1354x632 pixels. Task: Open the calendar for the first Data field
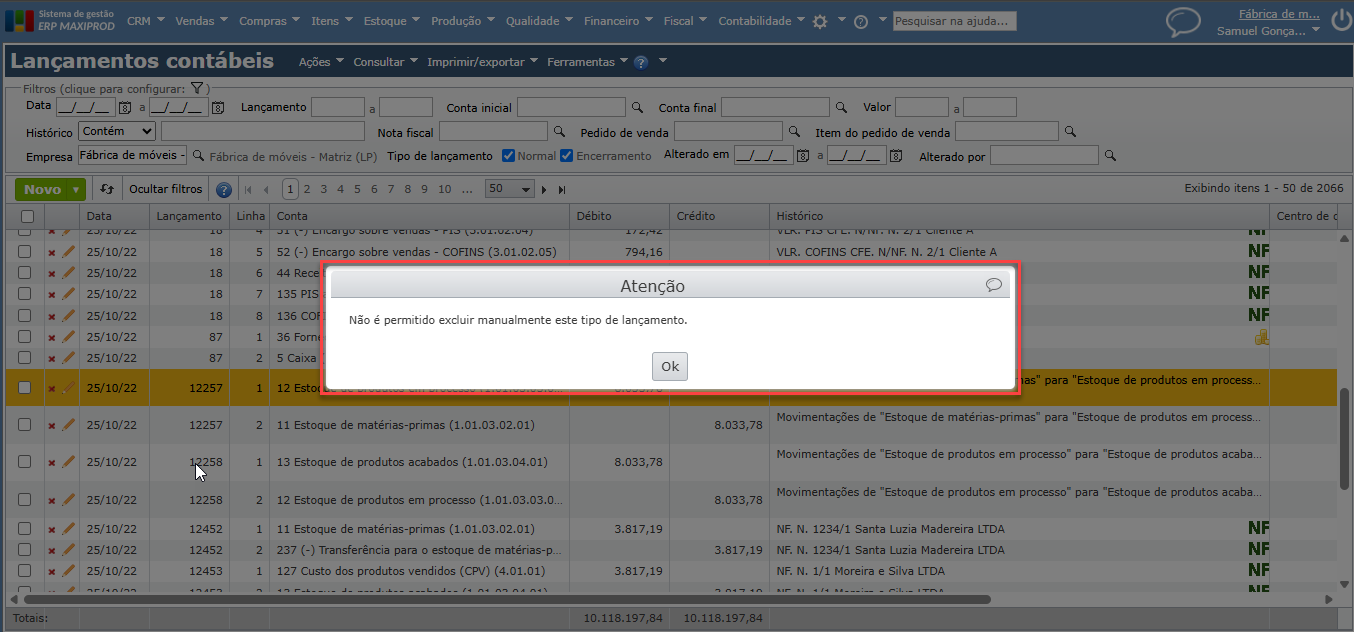(125, 107)
